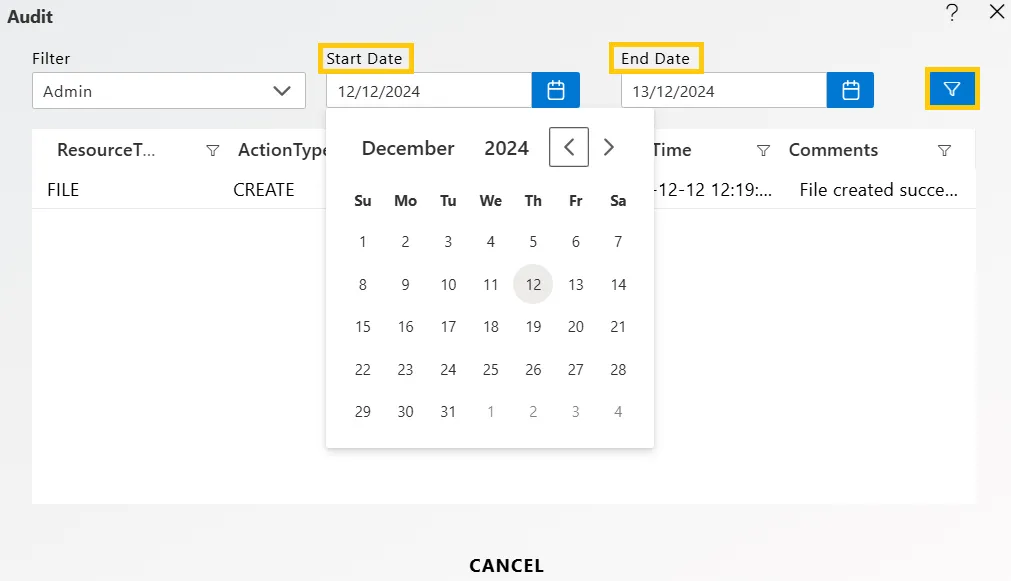Screen dimensions: 1011x581
Task: Click the CANCEL button
Action: (506, 566)
